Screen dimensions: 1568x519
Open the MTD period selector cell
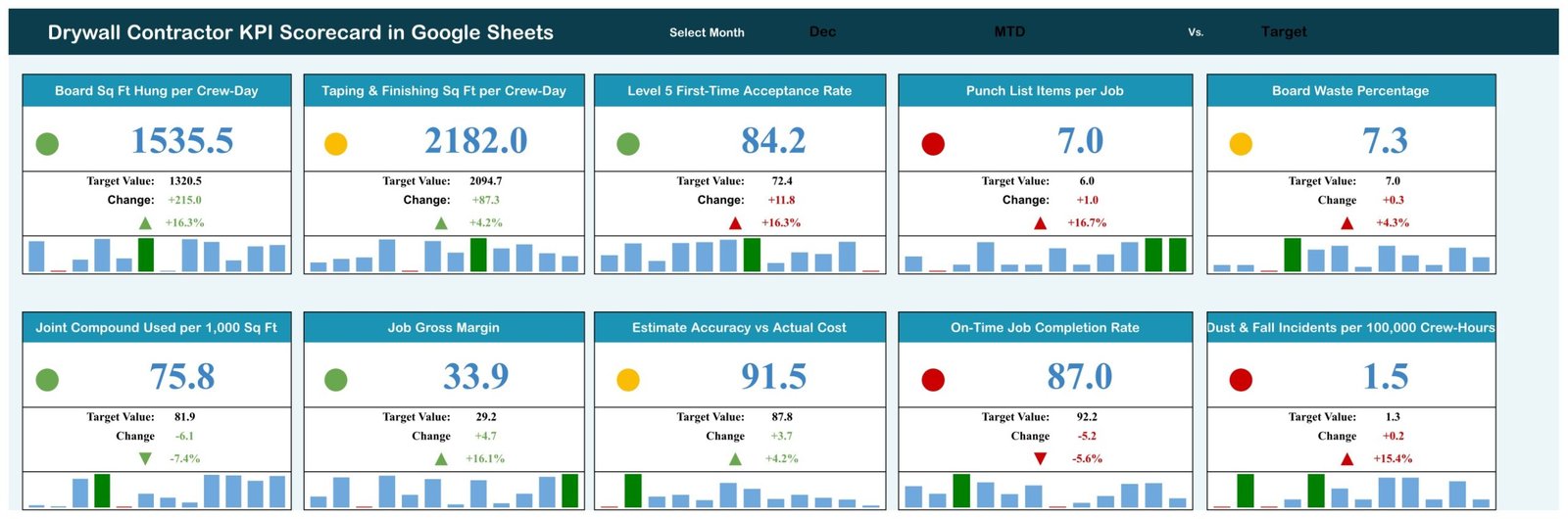(x=1009, y=32)
